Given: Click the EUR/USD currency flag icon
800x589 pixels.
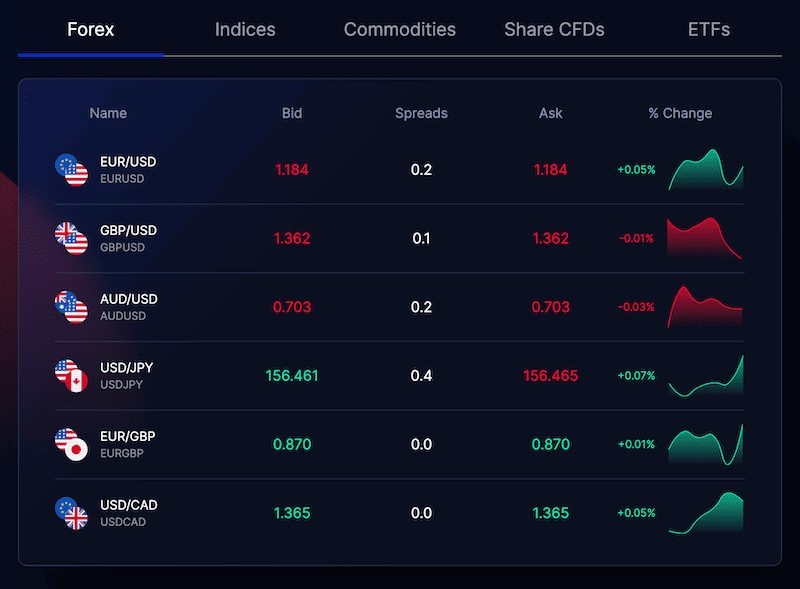Looking at the screenshot, I should click(72, 170).
